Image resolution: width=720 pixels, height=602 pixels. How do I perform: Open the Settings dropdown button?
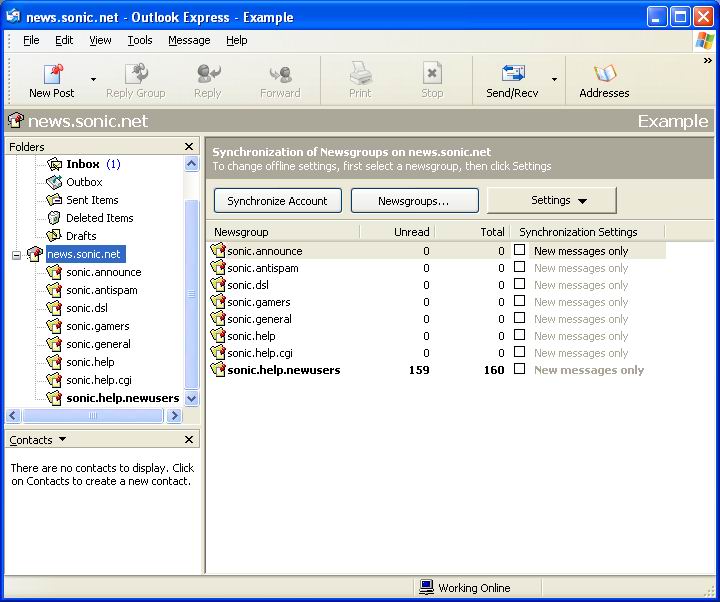551,200
